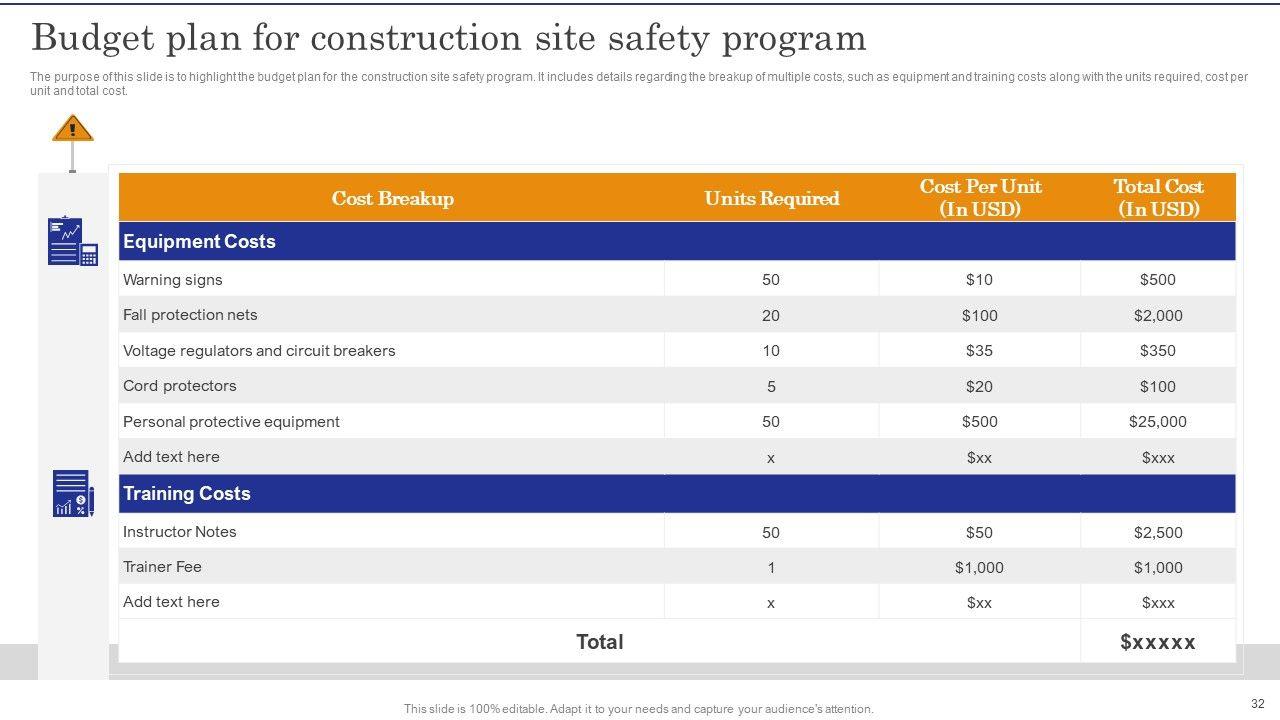The width and height of the screenshot is (1280, 720).
Task: Select the Fall protection nets cell
Action: [190, 315]
